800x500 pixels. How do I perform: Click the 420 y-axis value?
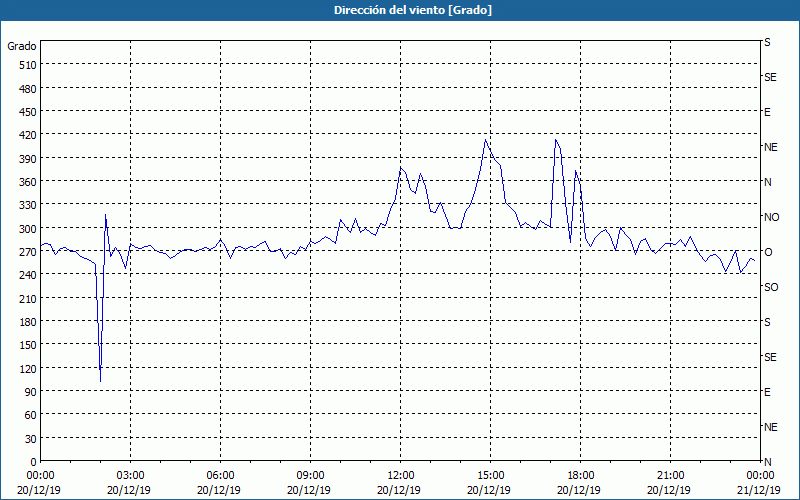[29, 135]
